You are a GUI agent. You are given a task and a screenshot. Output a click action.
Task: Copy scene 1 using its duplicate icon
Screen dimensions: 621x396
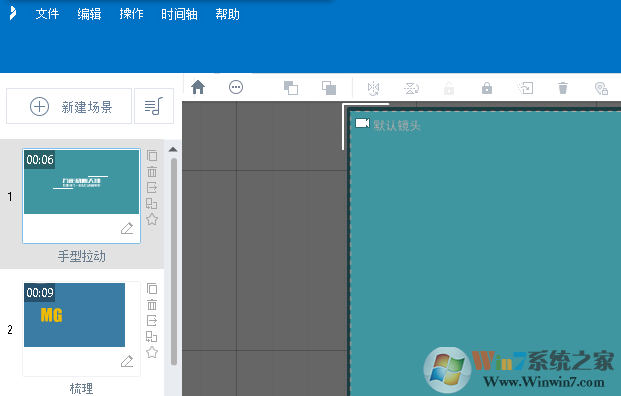click(152, 156)
